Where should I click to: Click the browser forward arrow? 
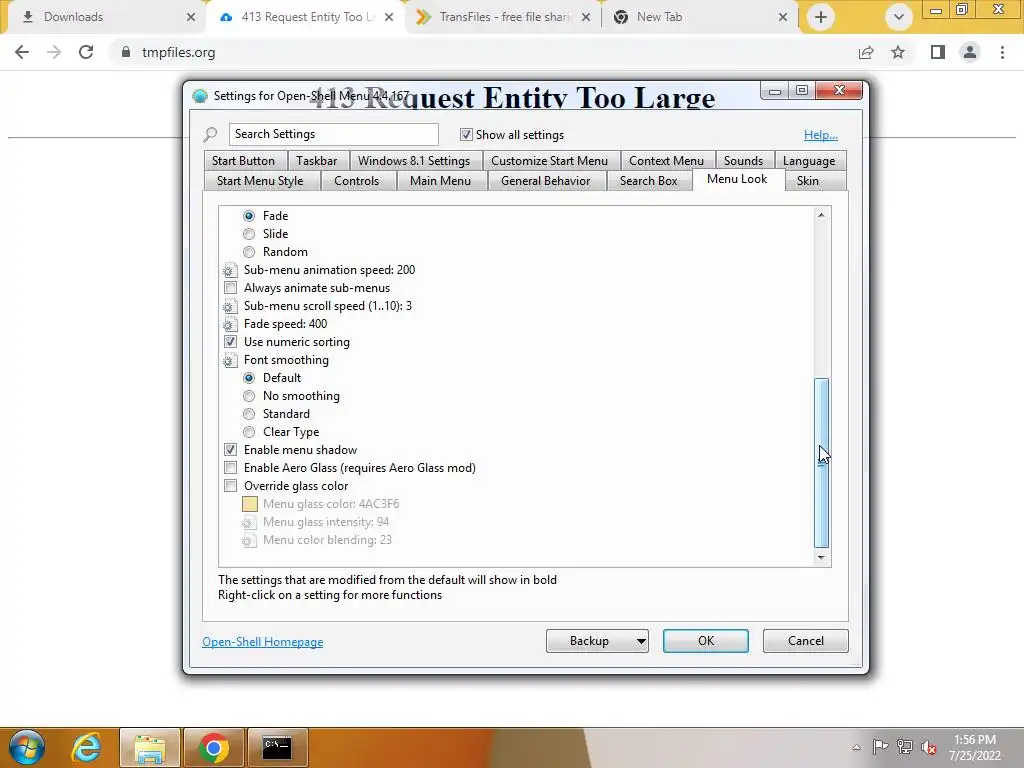pos(54,52)
